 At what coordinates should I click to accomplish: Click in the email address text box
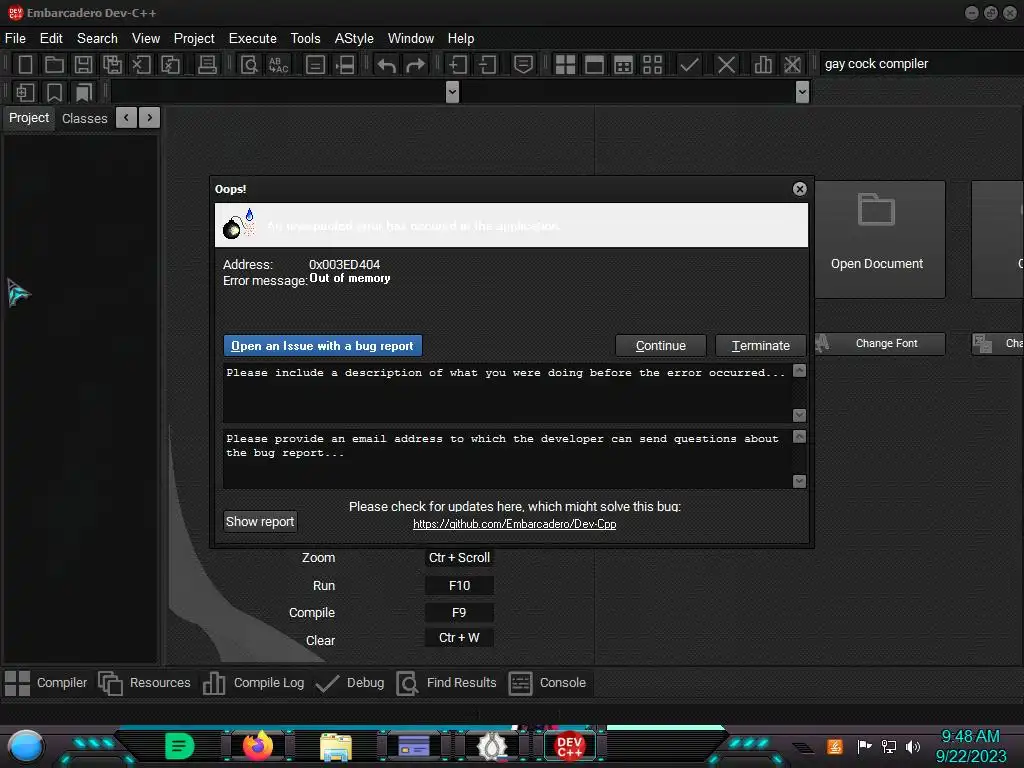(507, 459)
